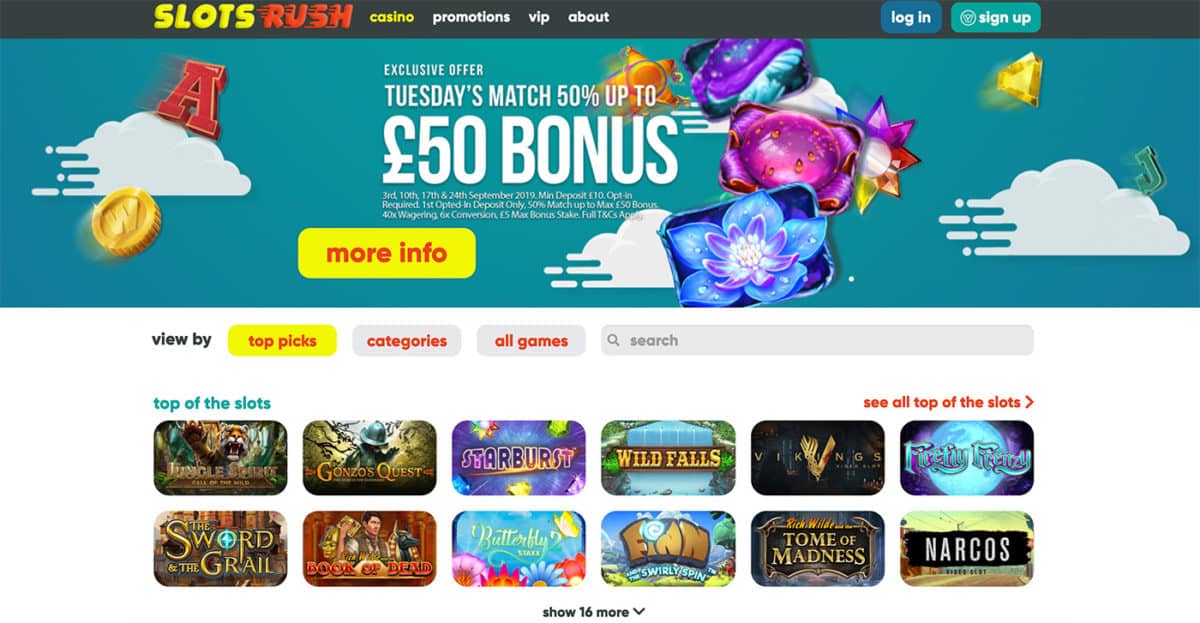Open the Firefly Frenzy game
Image resolution: width=1200 pixels, height=623 pixels.
(967, 458)
